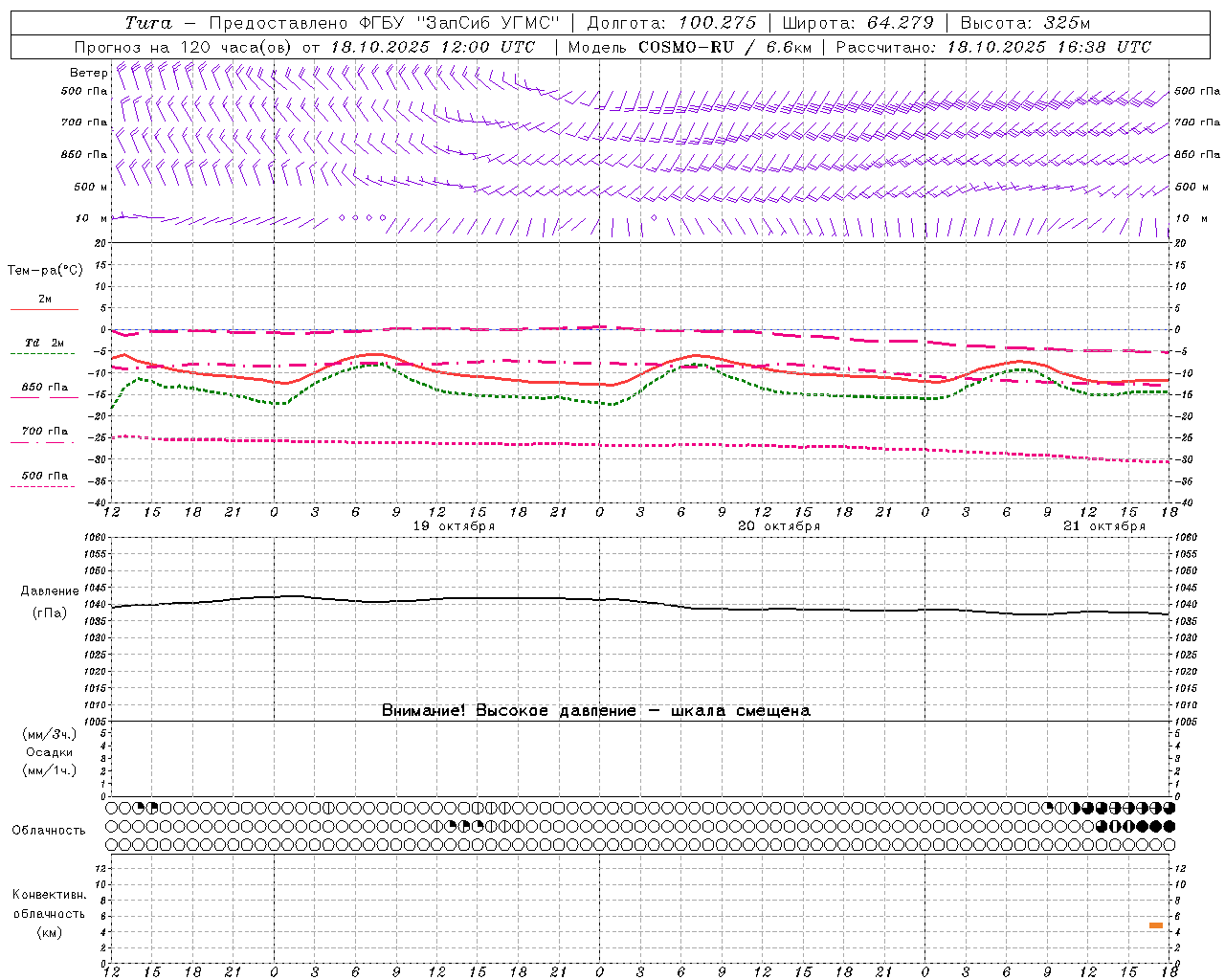Click the "20 октября" date label
Image resolution: width=1225 pixels, height=980 pixels.
point(779,526)
